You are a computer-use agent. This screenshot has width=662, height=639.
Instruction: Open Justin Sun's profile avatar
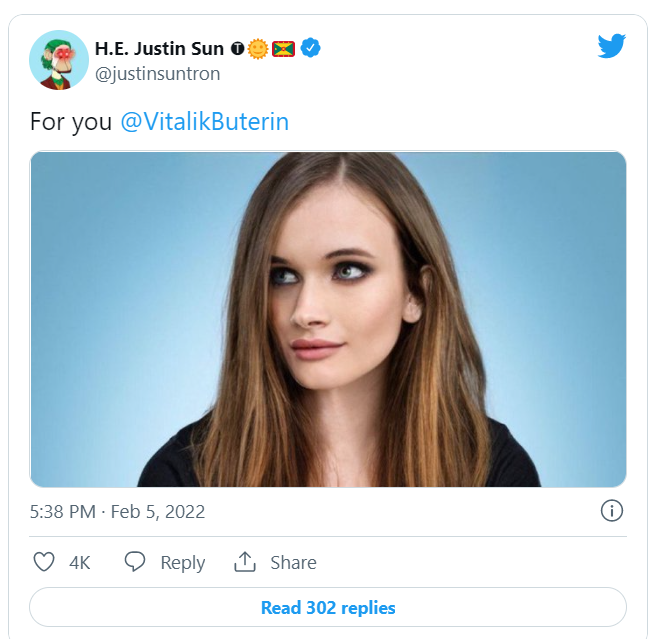[59, 60]
